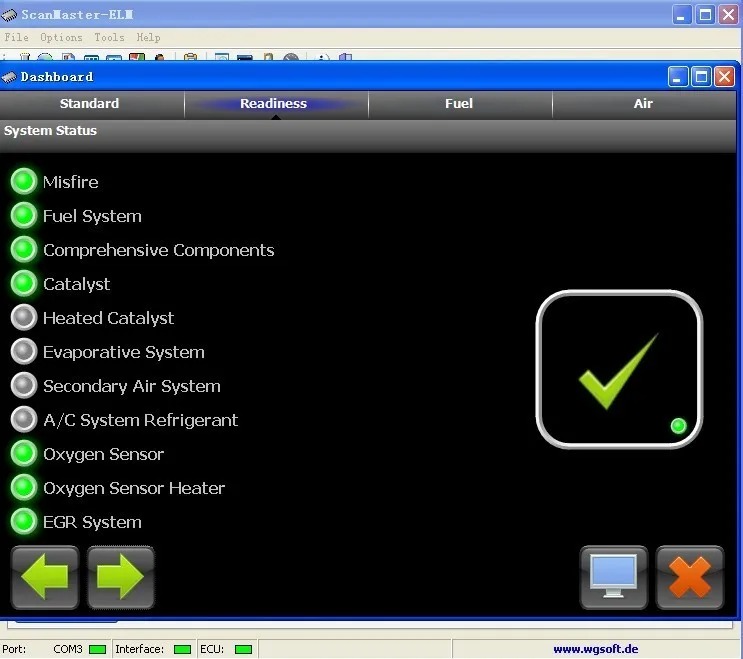
Task: Click the ECU connection status light
Action: point(243,649)
